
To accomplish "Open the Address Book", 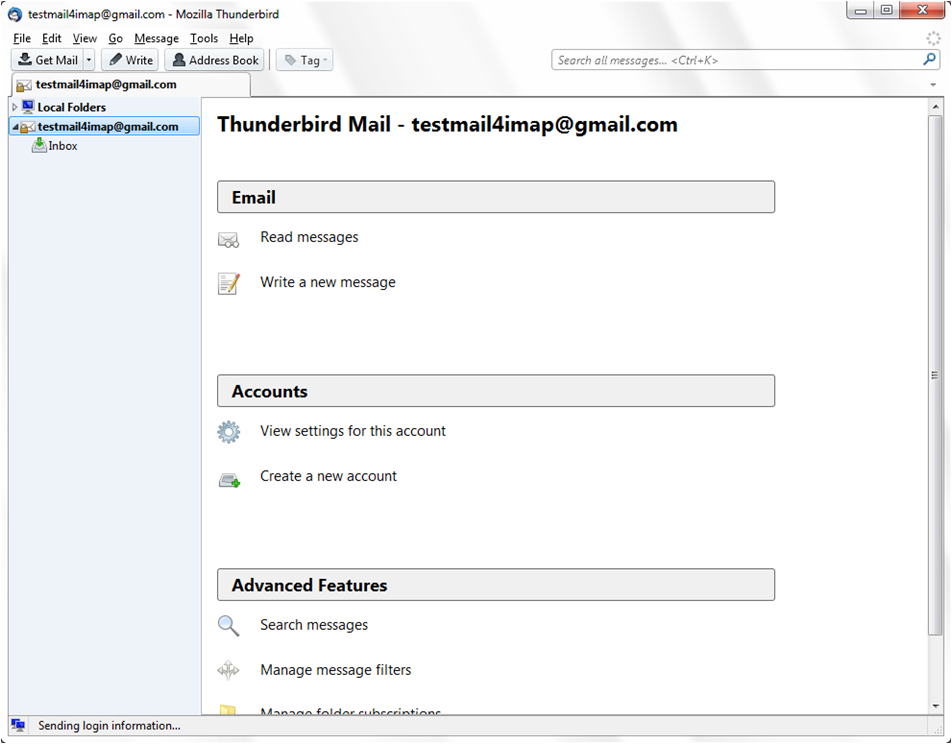I will click(x=214, y=61).
